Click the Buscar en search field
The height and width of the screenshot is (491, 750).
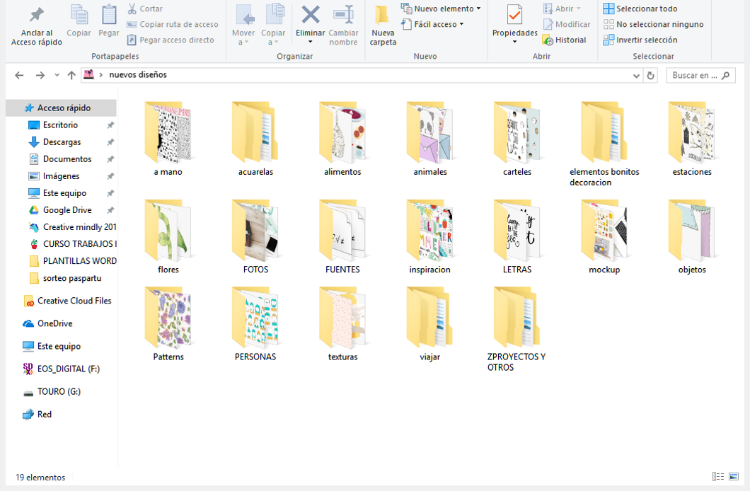tap(701, 76)
